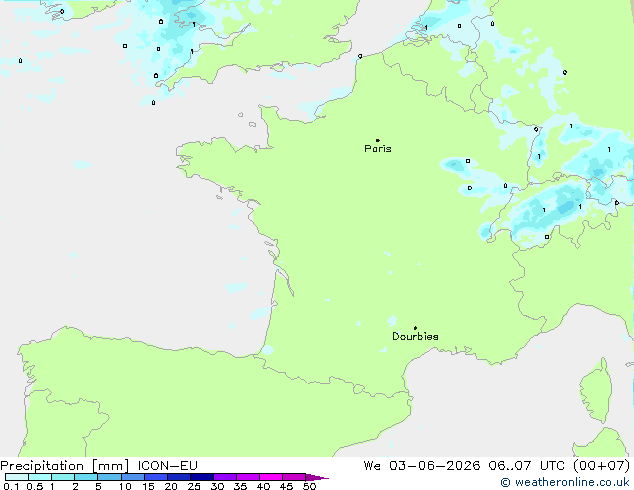The height and width of the screenshot is (490, 634).
Task: Pick the 30–35 mm purple legend swatch
Action: pyautogui.click(x=225, y=477)
